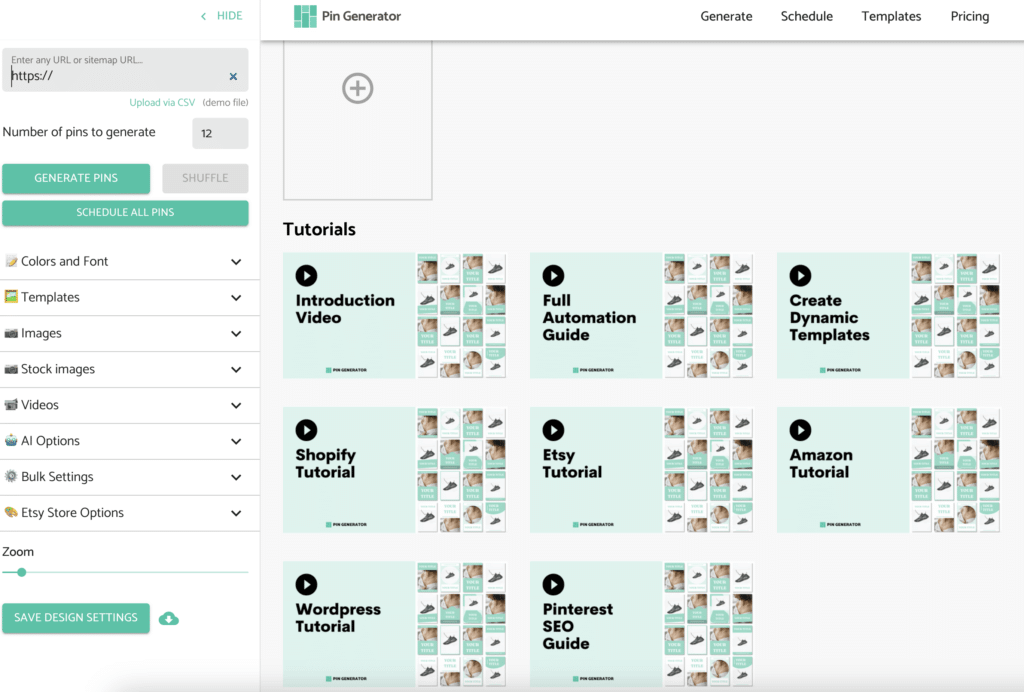1024x692 pixels.
Task: Click the GENERATE PINS button
Action: pyautogui.click(x=76, y=178)
